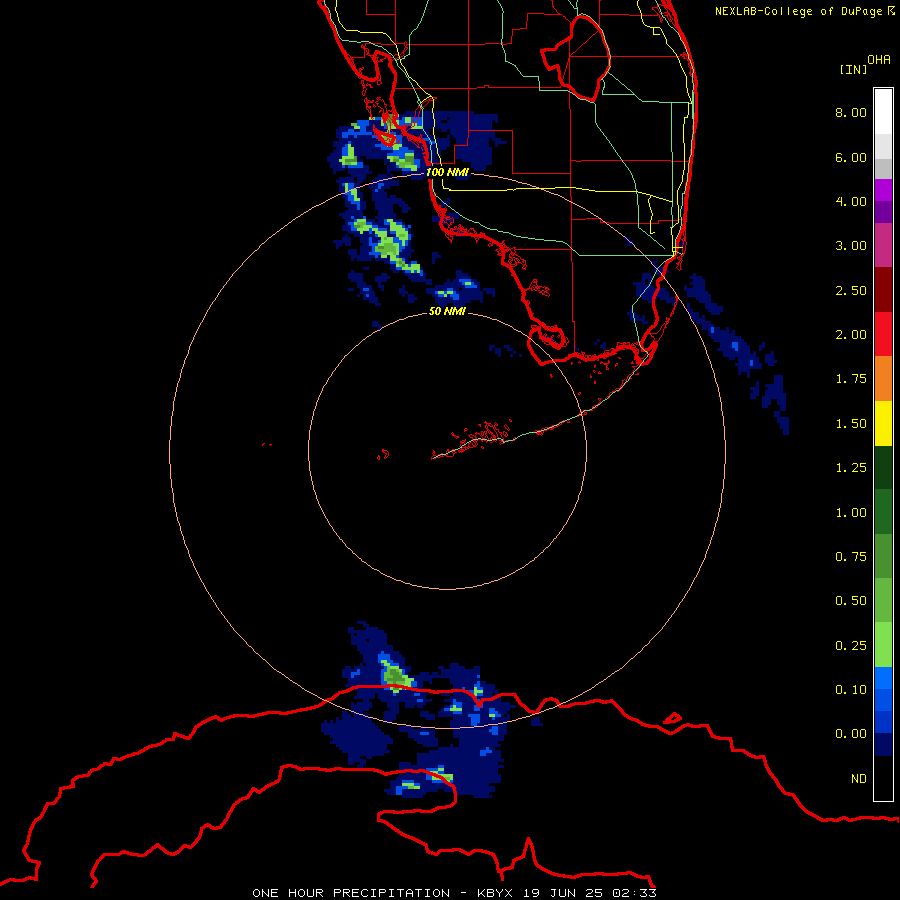Click the 1.75 legend value
The width and height of the screenshot is (900, 900).
(851, 379)
